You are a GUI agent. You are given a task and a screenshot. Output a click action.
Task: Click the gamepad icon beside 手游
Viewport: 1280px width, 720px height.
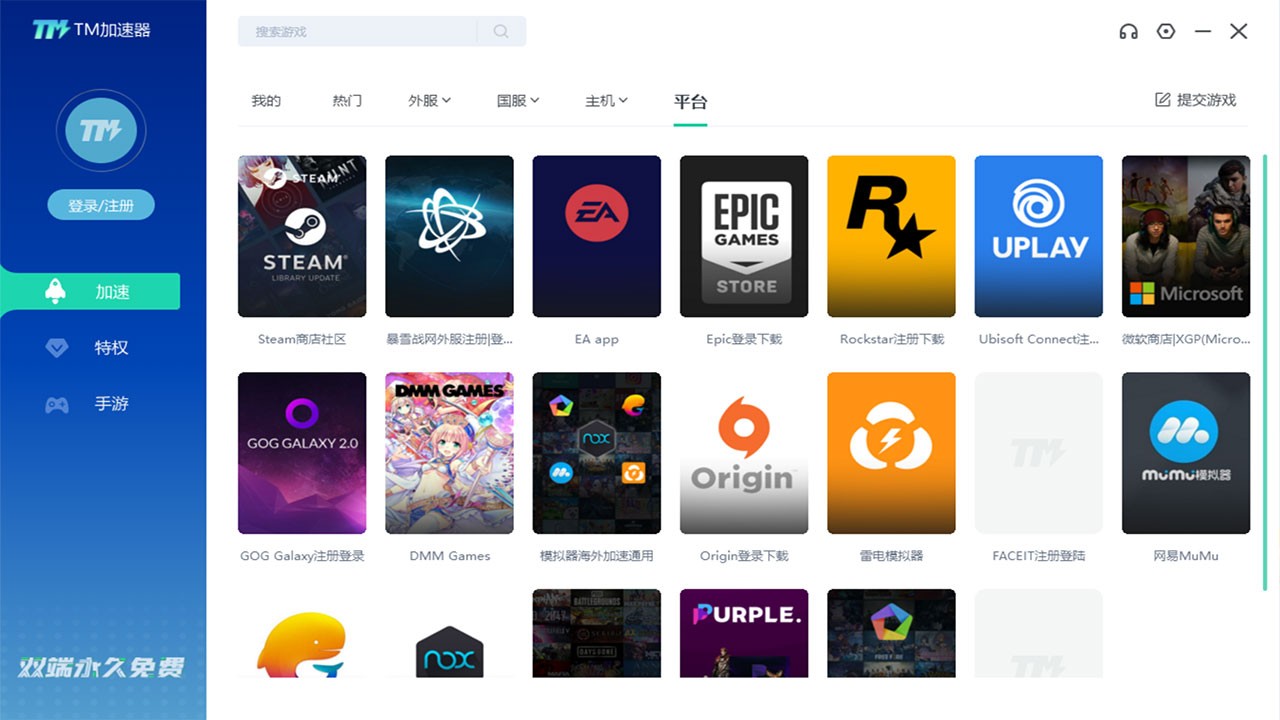[57, 404]
